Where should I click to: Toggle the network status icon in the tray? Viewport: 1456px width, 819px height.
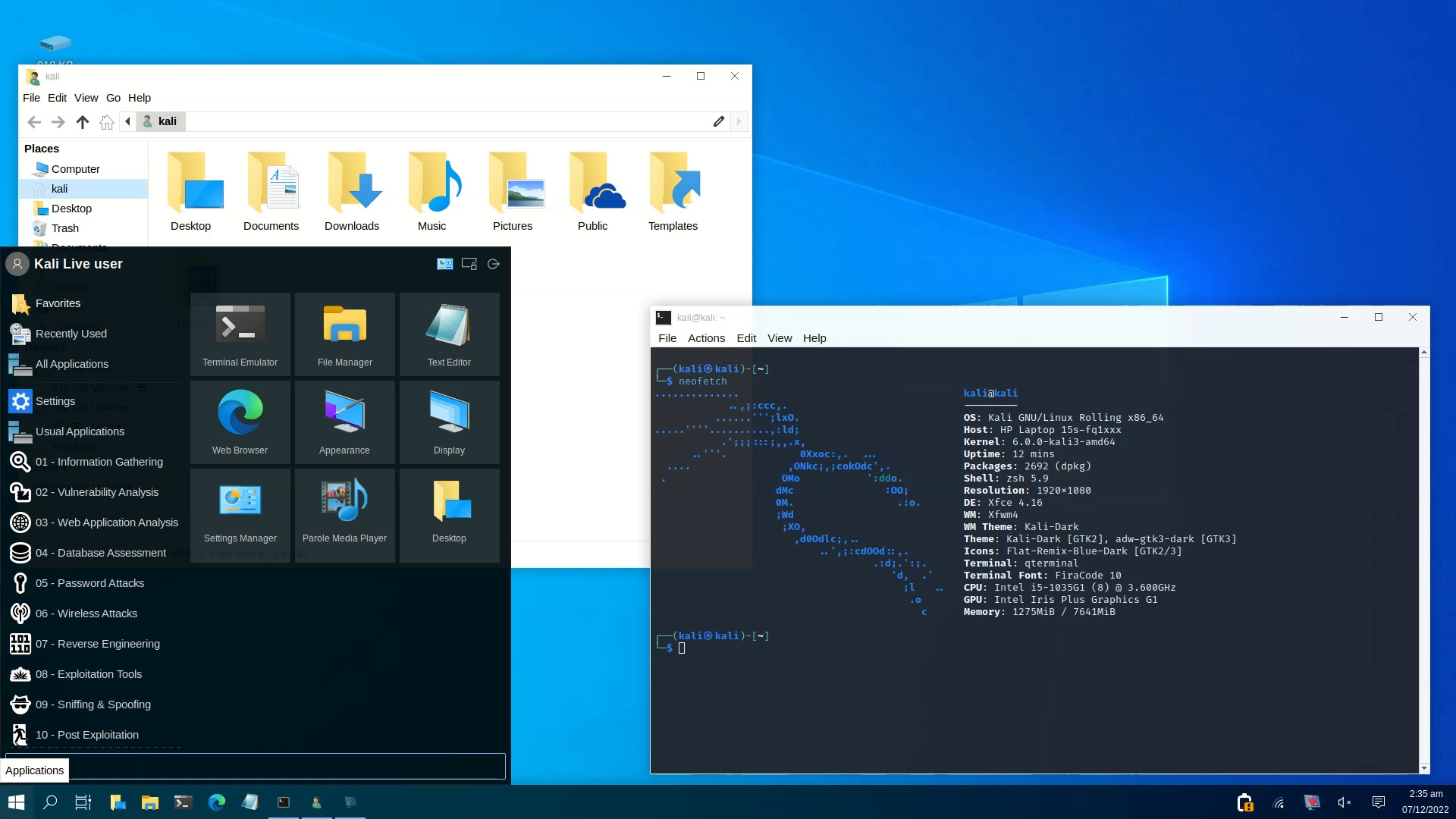pyautogui.click(x=1278, y=802)
